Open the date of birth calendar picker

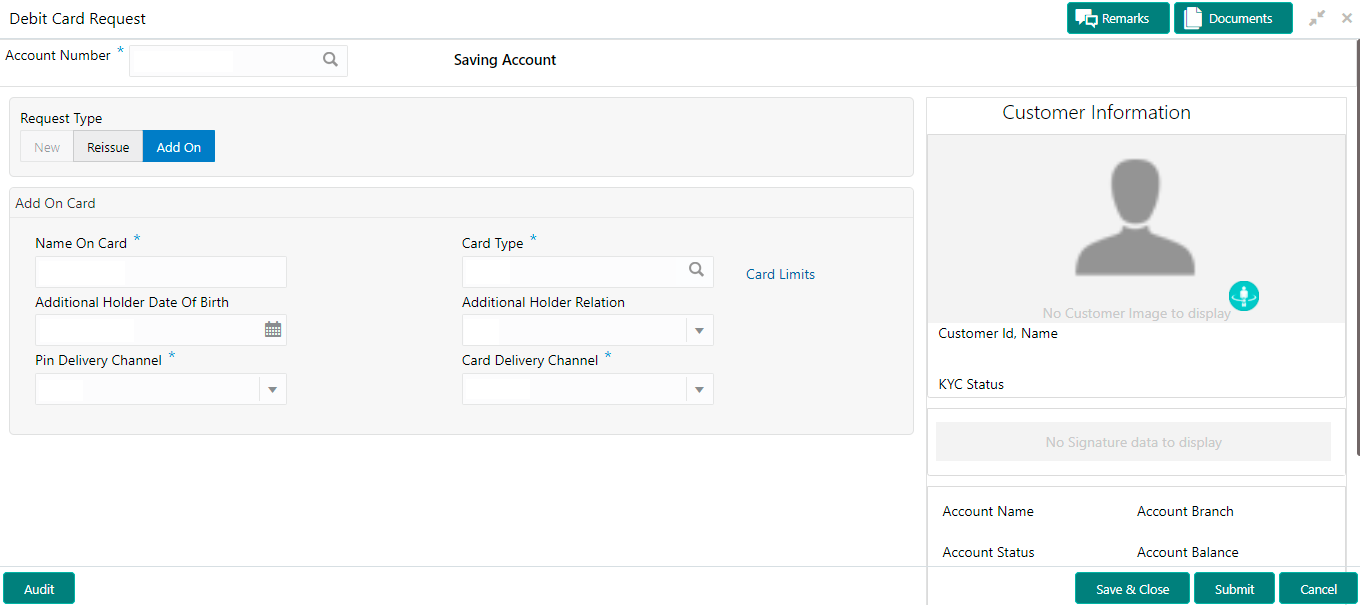[272, 329]
